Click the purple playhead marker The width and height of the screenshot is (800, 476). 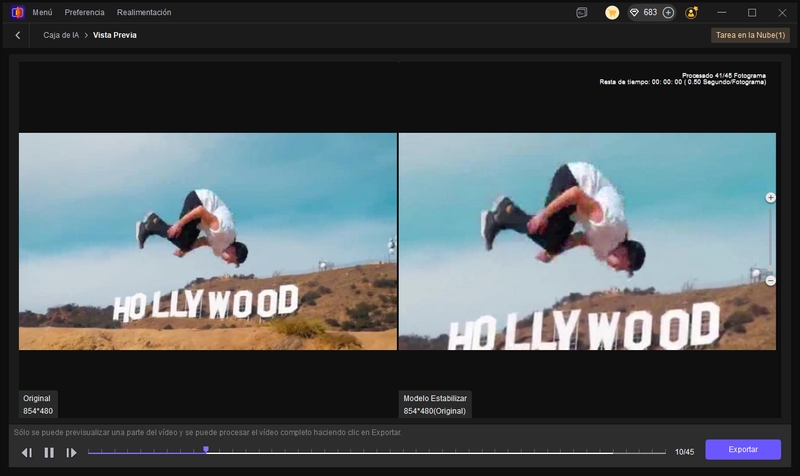click(206, 449)
